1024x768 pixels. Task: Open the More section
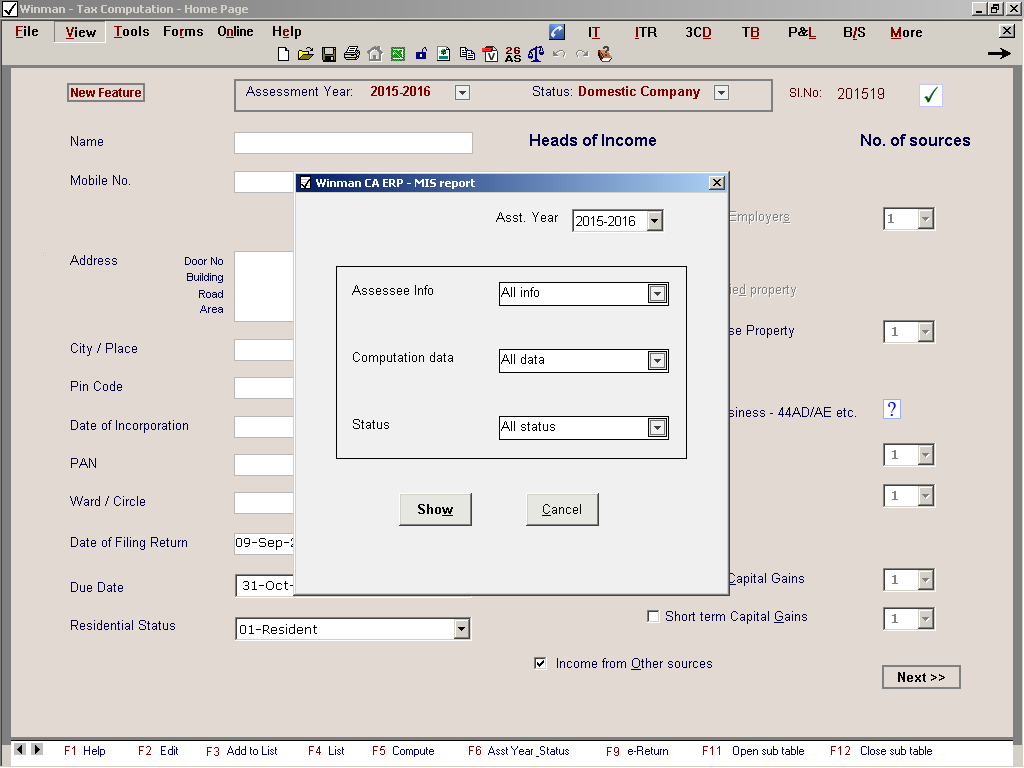pos(906,33)
